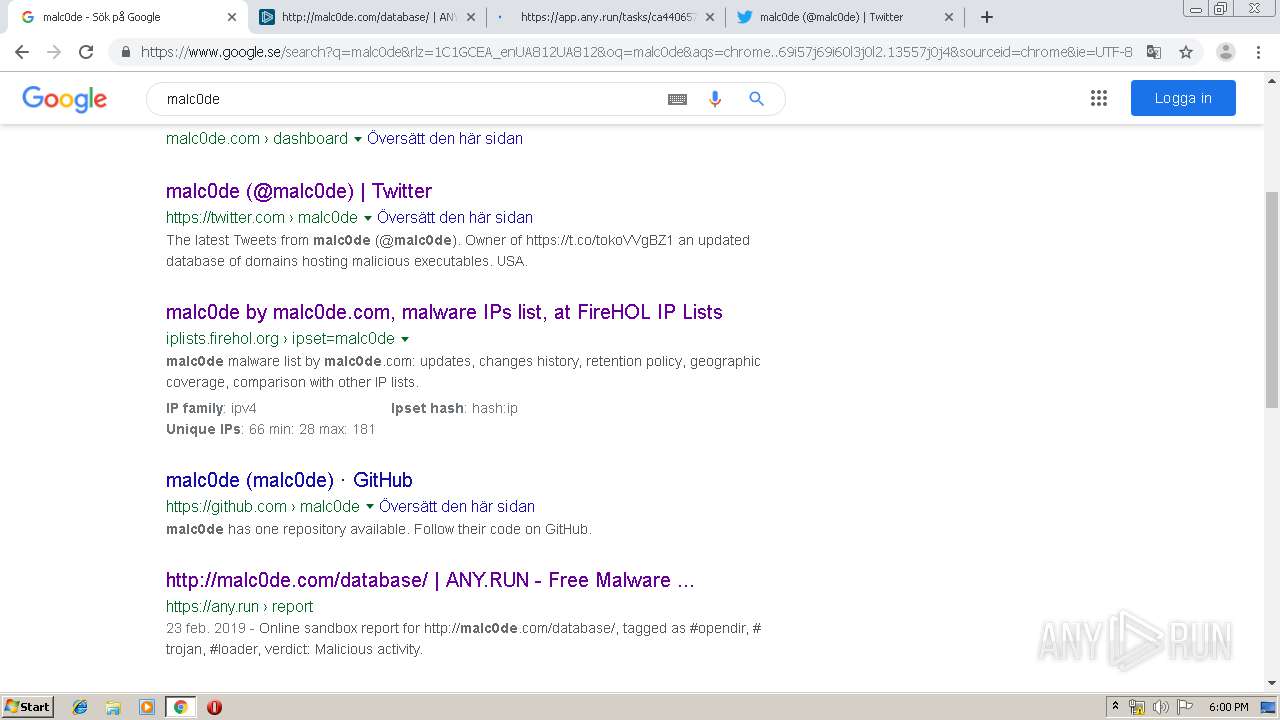Open the Google apps grid
The width and height of the screenshot is (1280, 720).
(1099, 98)
